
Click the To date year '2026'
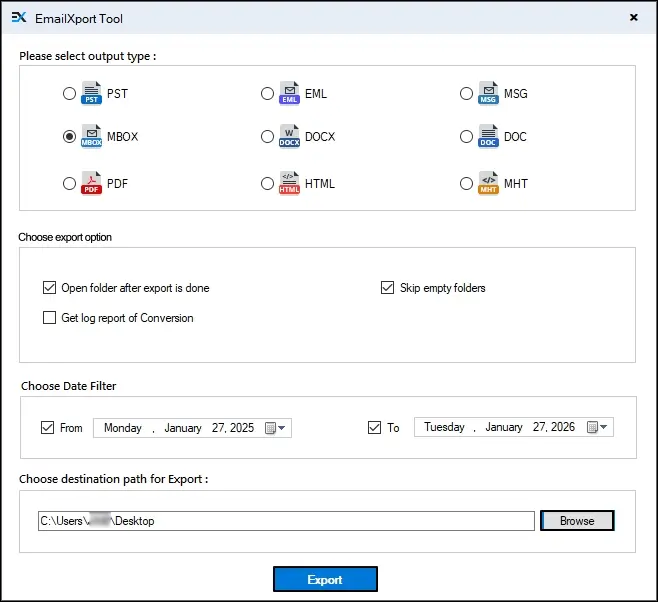563,427
